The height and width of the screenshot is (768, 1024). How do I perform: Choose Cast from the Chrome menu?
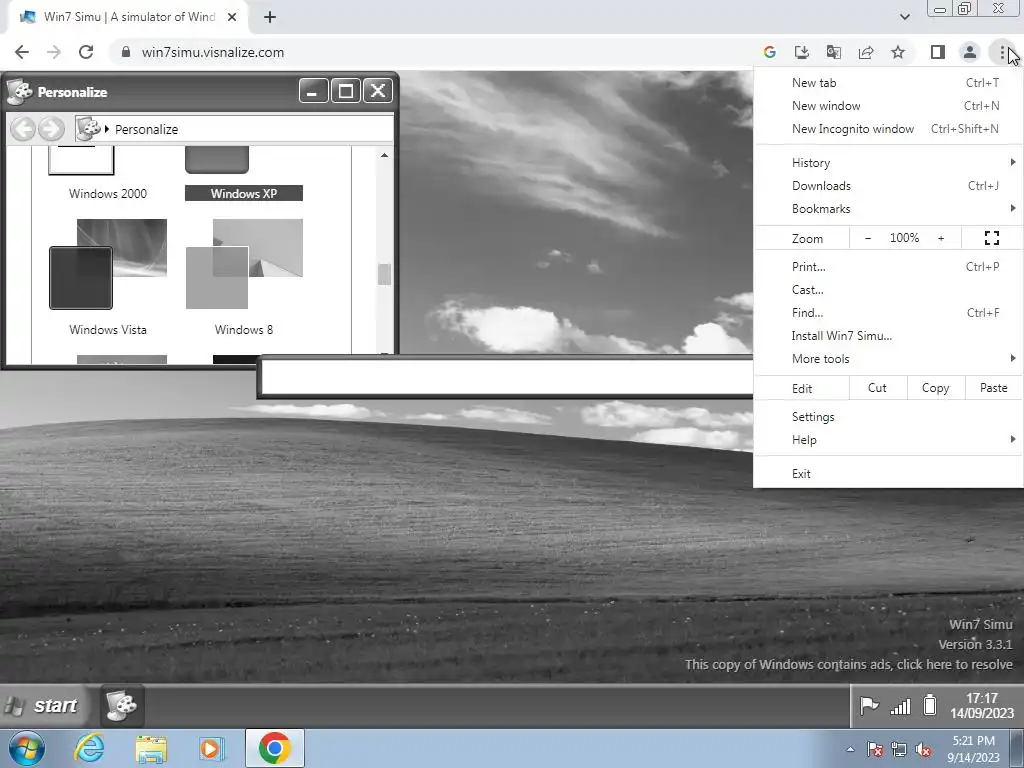[x=888, y=289]
